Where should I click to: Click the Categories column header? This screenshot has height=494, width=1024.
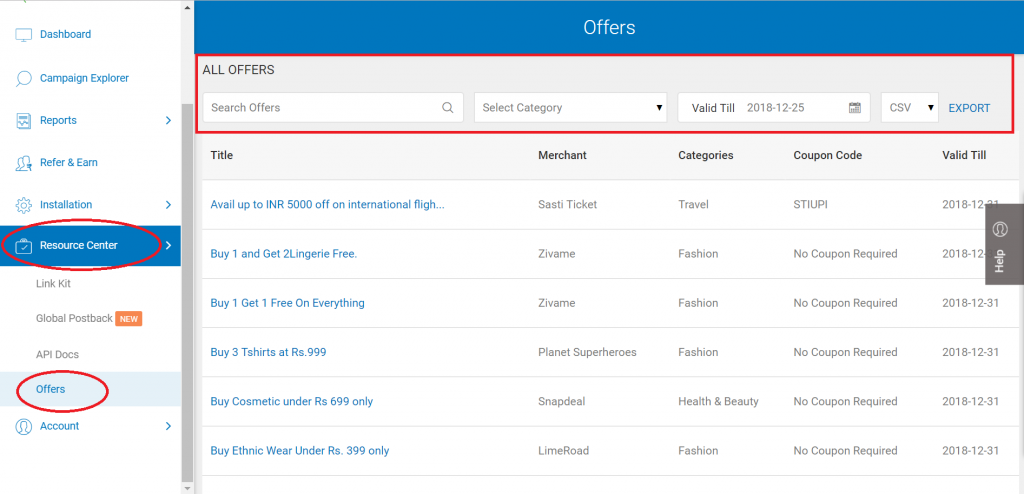coord(706,156)
